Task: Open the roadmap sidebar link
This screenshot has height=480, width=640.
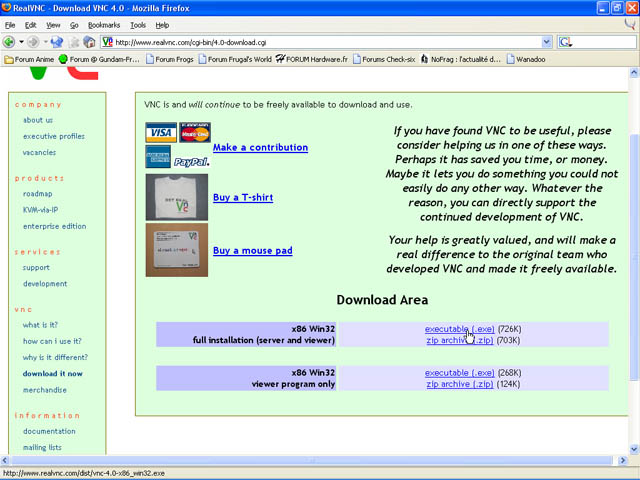Action: click(x=38, y=194)
